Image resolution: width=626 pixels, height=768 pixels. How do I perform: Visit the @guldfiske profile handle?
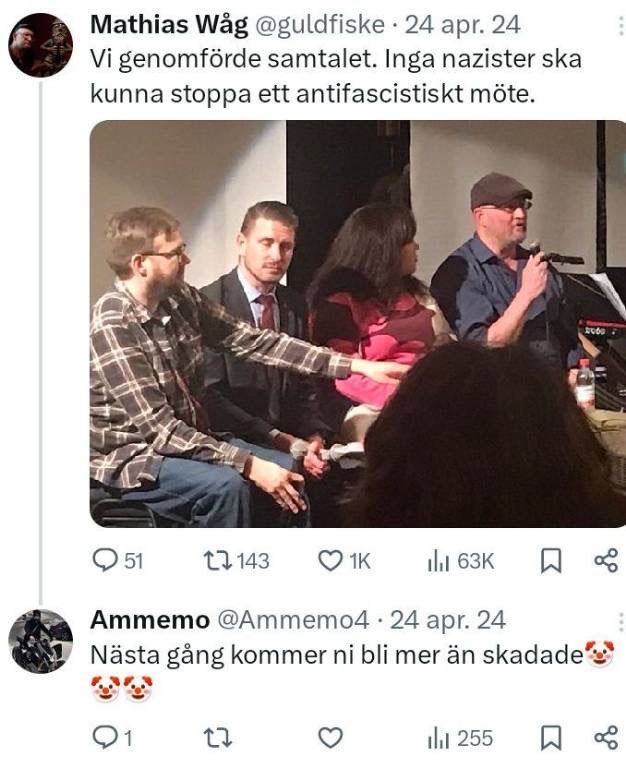(x=320, y=24)
